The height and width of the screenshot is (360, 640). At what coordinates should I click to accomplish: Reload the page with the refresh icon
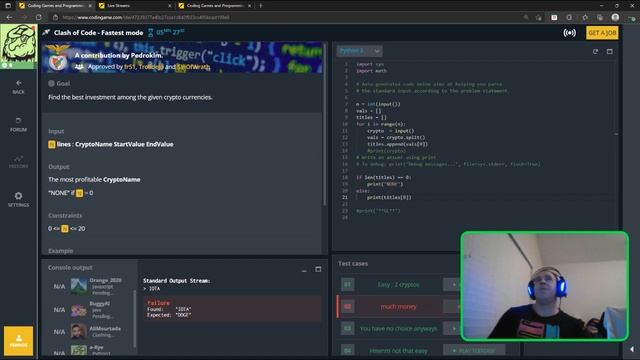pos(39,17)
